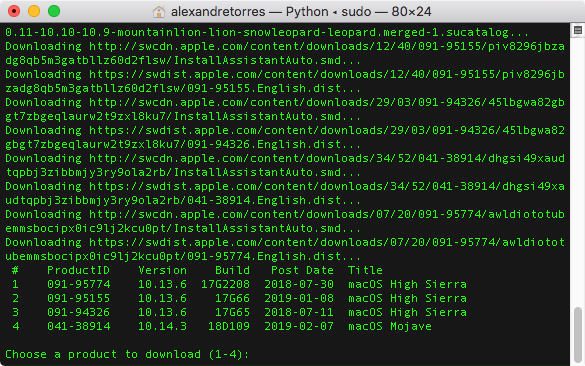Click build number 18D109
Screen dimensions: 585x366
229,326
